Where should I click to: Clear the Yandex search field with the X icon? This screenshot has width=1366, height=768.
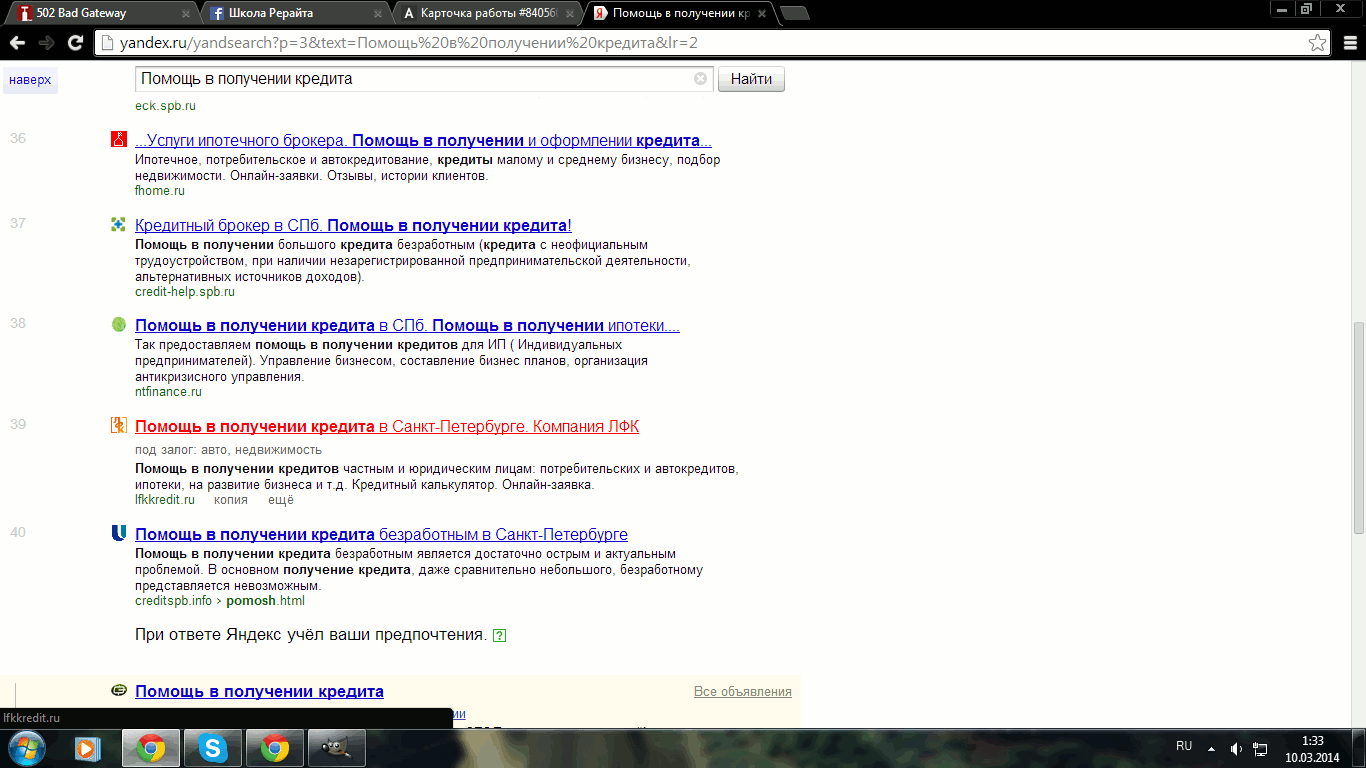tap(700, 79)
